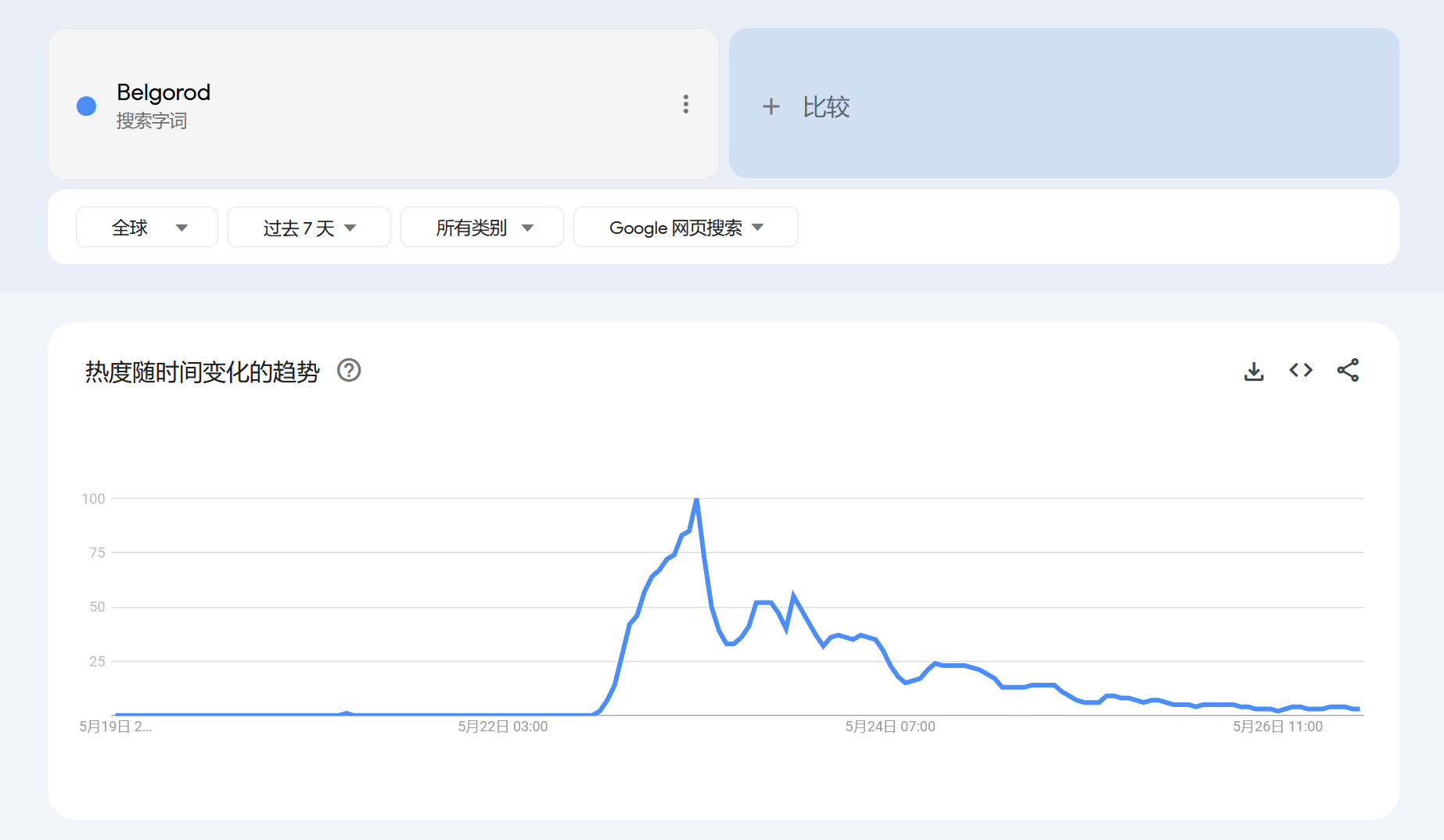Open the Belgorod term three-dot menu
1444x840 pixels.
point(686,105)
